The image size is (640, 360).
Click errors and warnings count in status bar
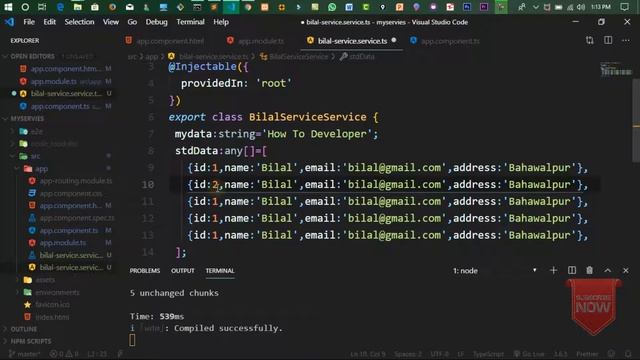coord(64,354)
